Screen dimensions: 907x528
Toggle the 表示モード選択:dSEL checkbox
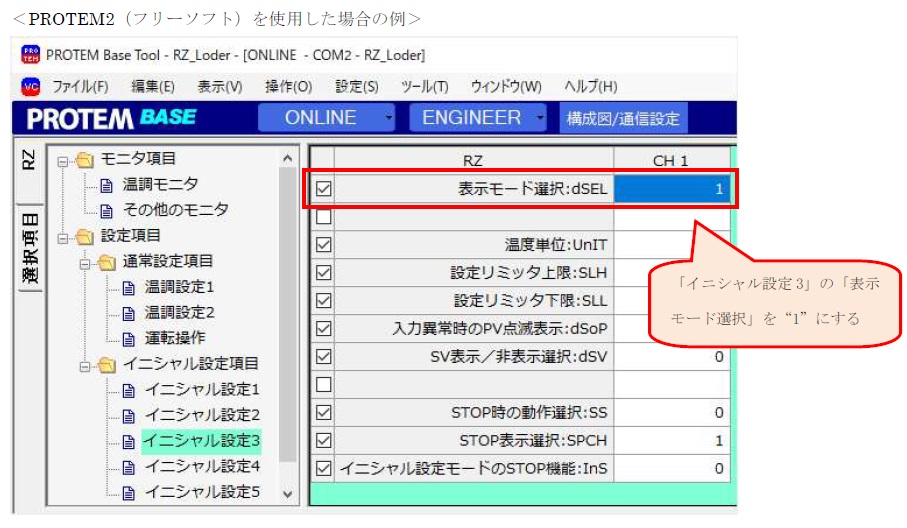(323, 189)
